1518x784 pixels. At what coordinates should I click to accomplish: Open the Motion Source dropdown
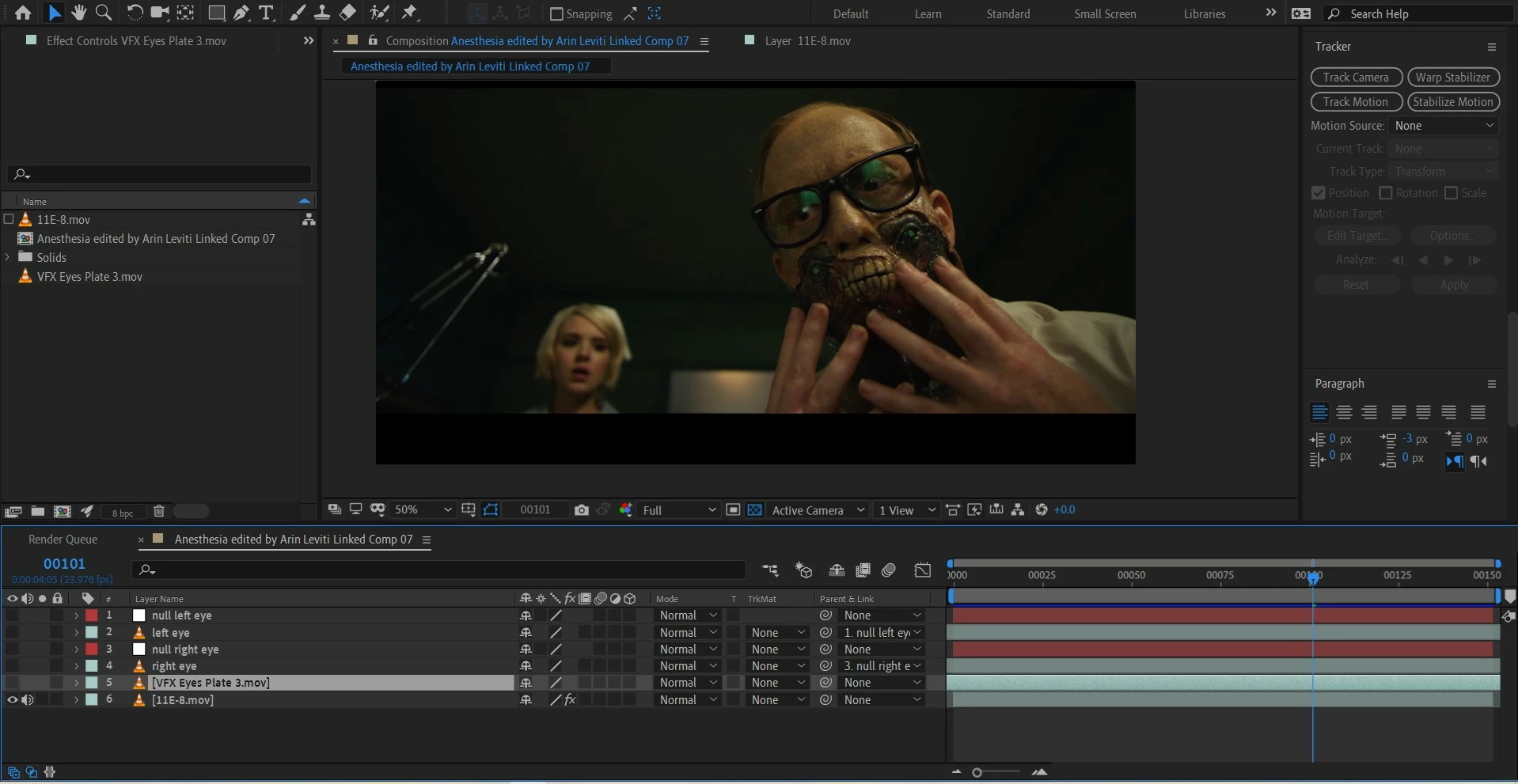coord(1444,126)
